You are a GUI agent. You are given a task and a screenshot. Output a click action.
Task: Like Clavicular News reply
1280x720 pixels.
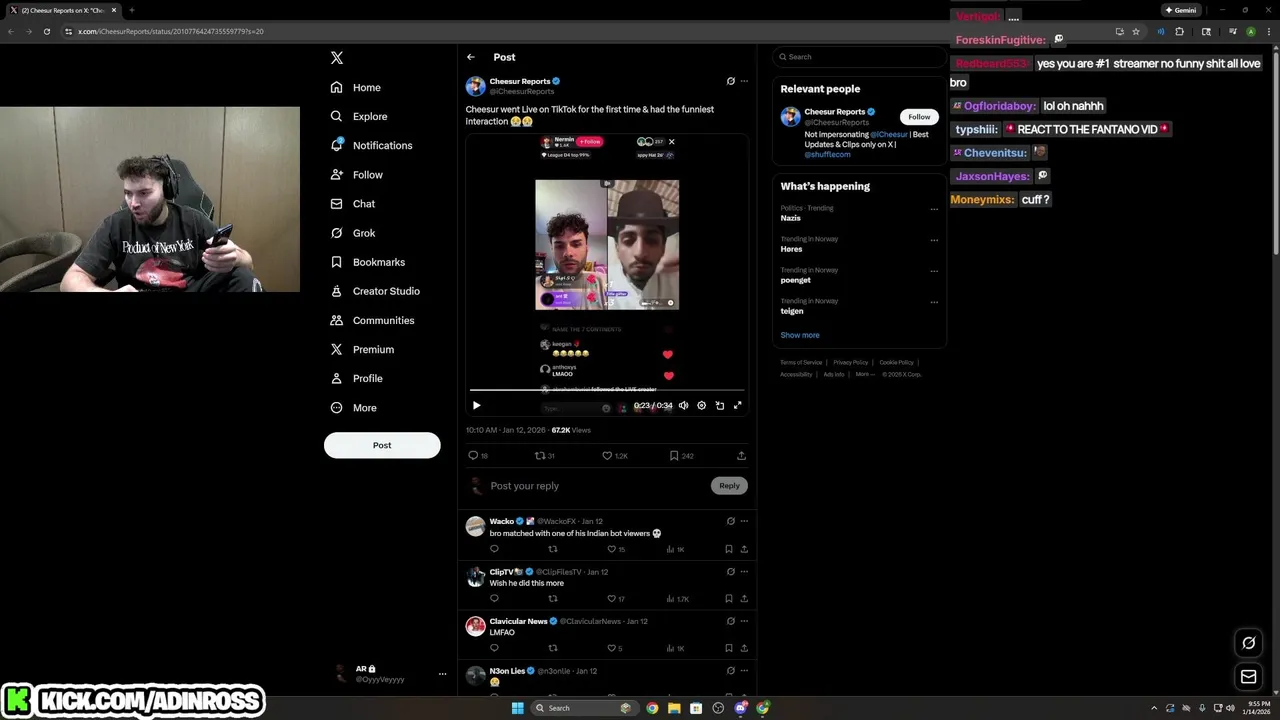[x=615, y=648]
